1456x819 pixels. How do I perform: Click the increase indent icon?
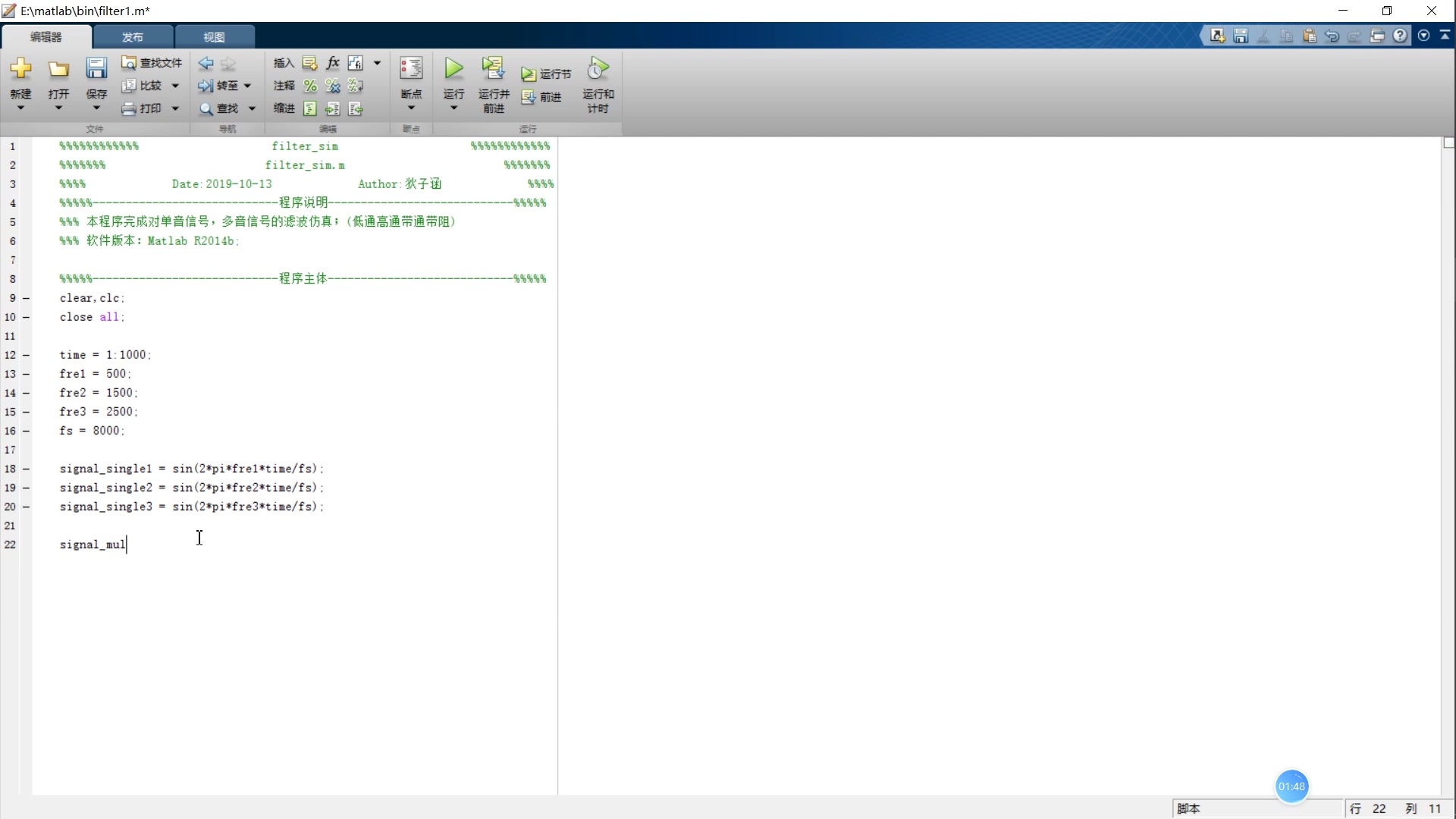(332, 108)
